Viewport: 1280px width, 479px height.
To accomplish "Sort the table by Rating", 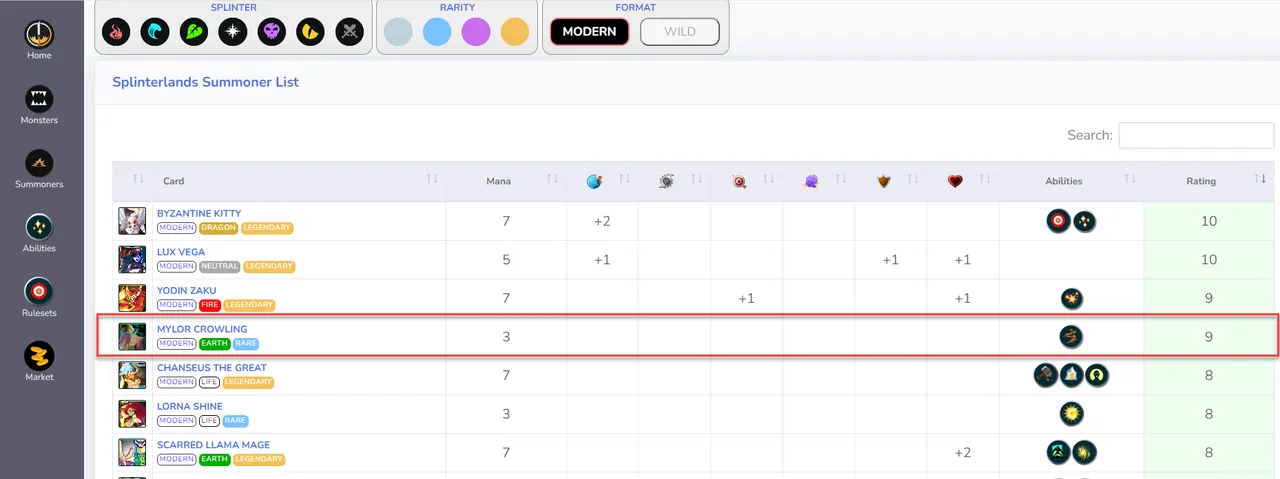I will tap(1209, 181).
